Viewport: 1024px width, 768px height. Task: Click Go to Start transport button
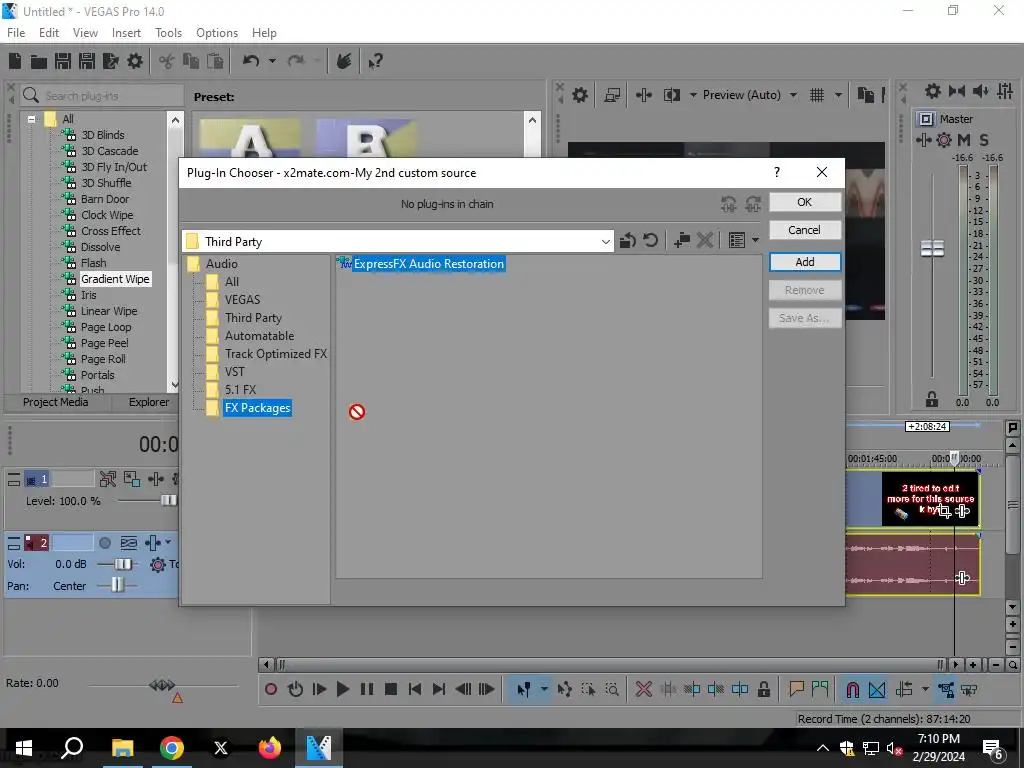click(415, 689)
